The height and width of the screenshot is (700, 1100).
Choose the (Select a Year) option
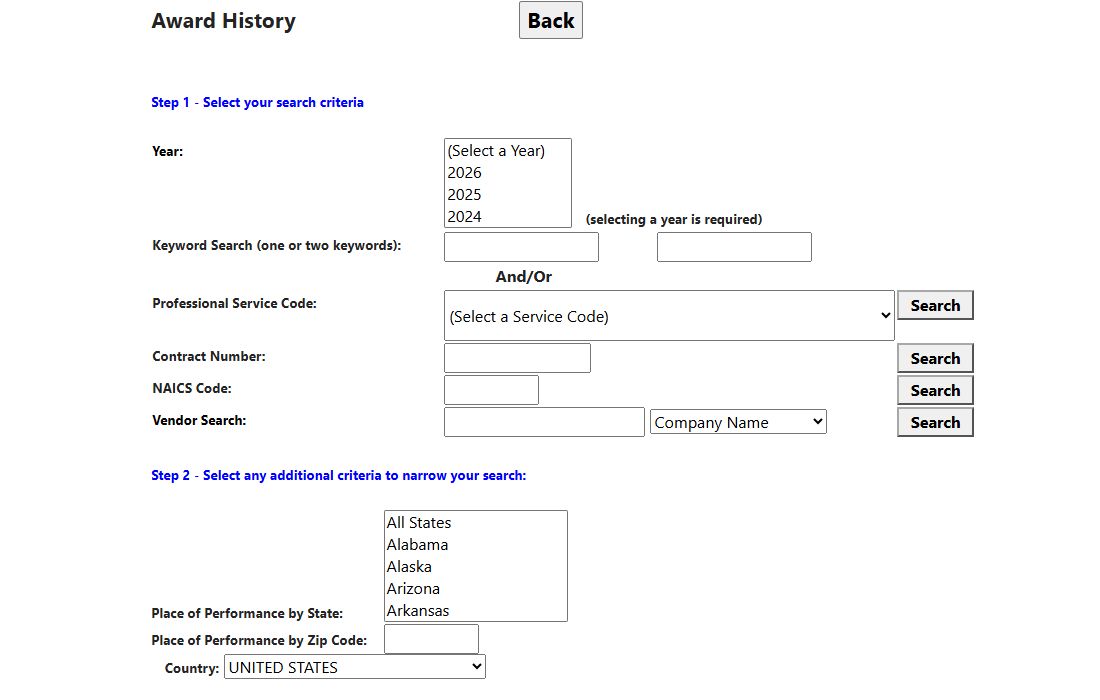[508, 151]
